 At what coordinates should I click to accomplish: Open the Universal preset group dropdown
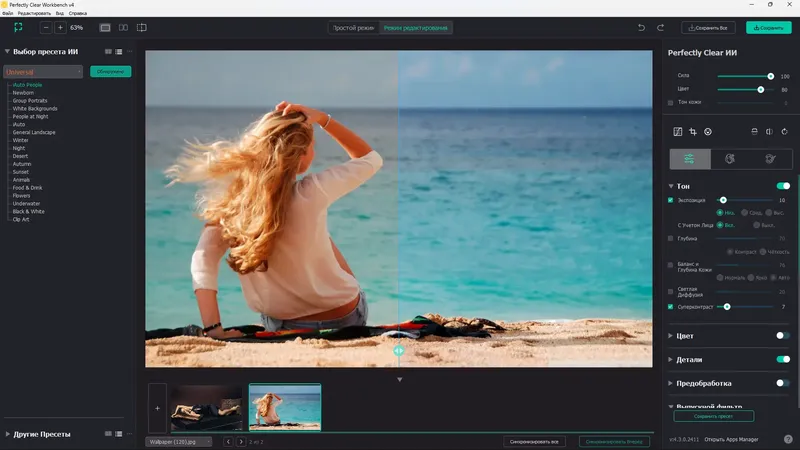point(43,72)
